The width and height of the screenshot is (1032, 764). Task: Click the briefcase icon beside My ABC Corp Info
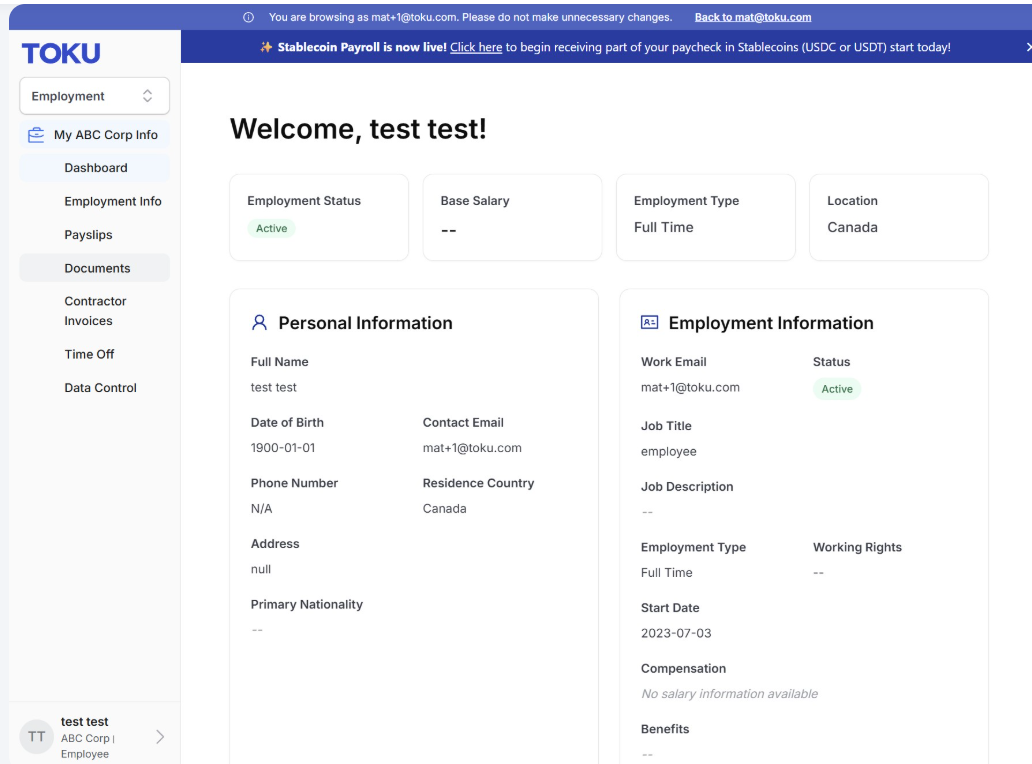[36, 135]
